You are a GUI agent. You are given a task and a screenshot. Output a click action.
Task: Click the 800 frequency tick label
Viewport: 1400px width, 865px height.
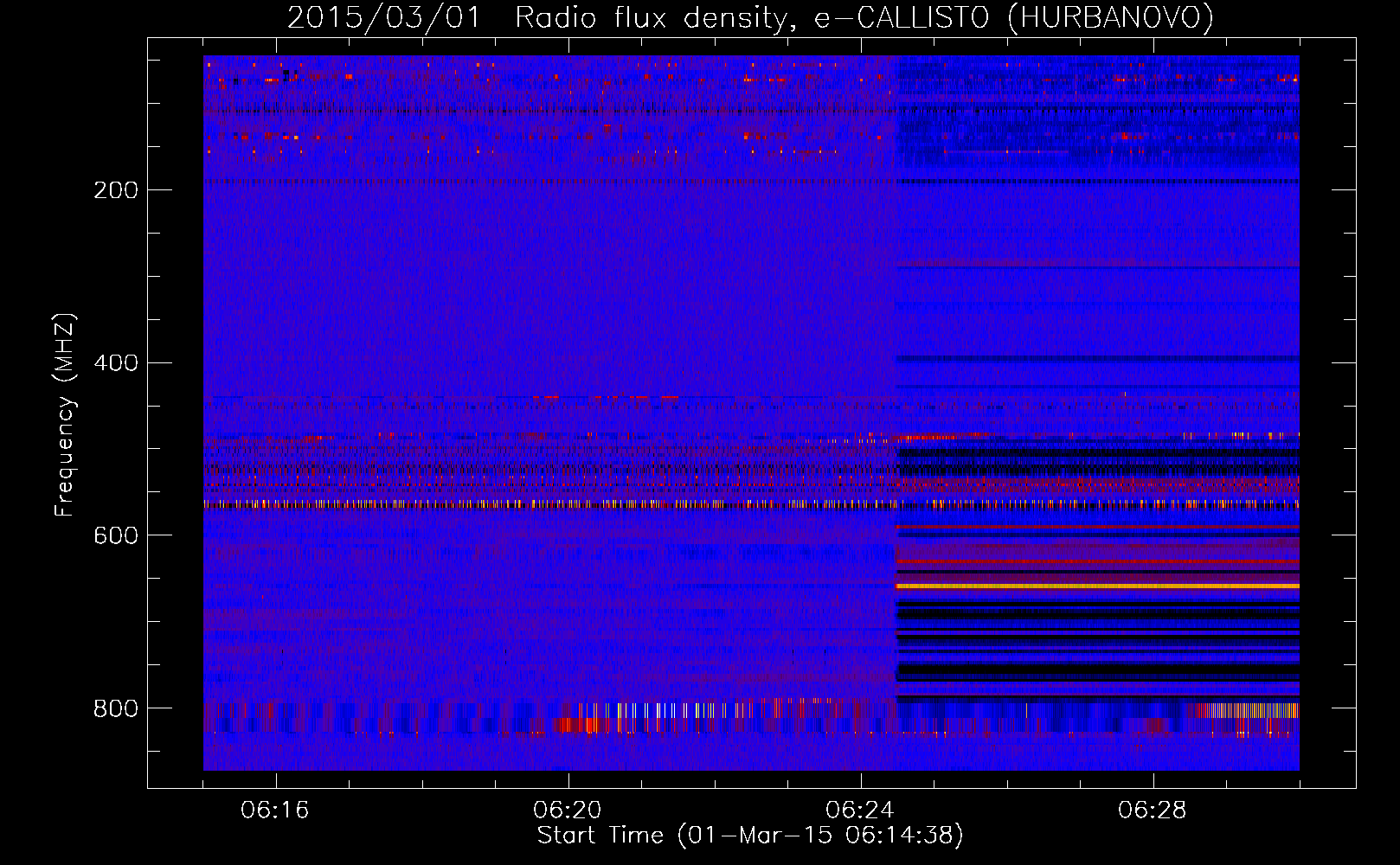[x=116, y=709]
